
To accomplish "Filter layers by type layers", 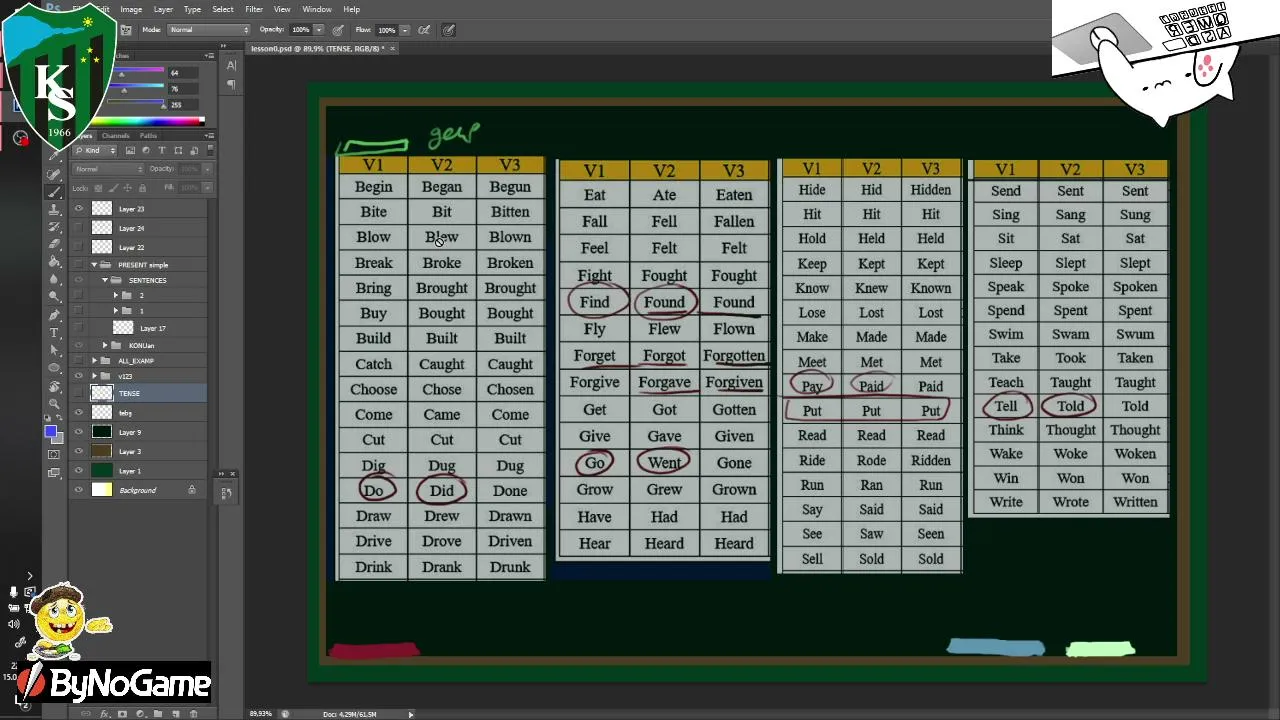I will point(162,151).
